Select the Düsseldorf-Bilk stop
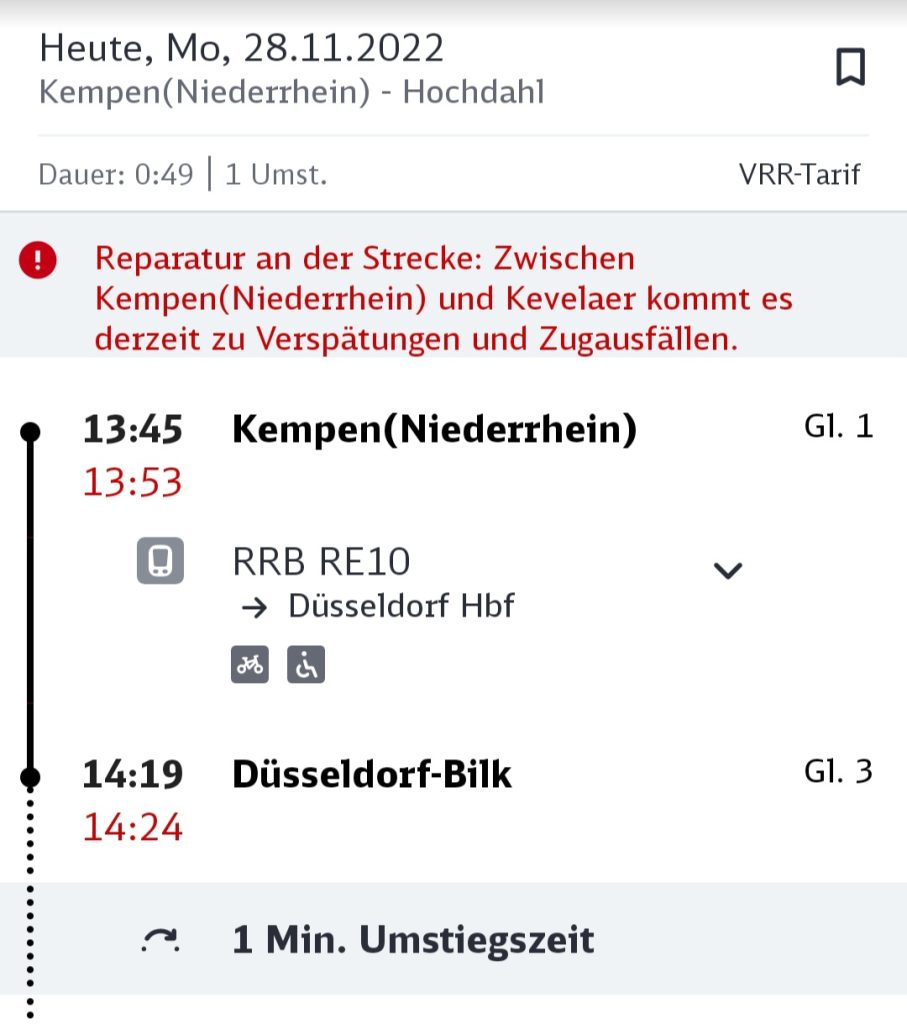 (372, 775)
